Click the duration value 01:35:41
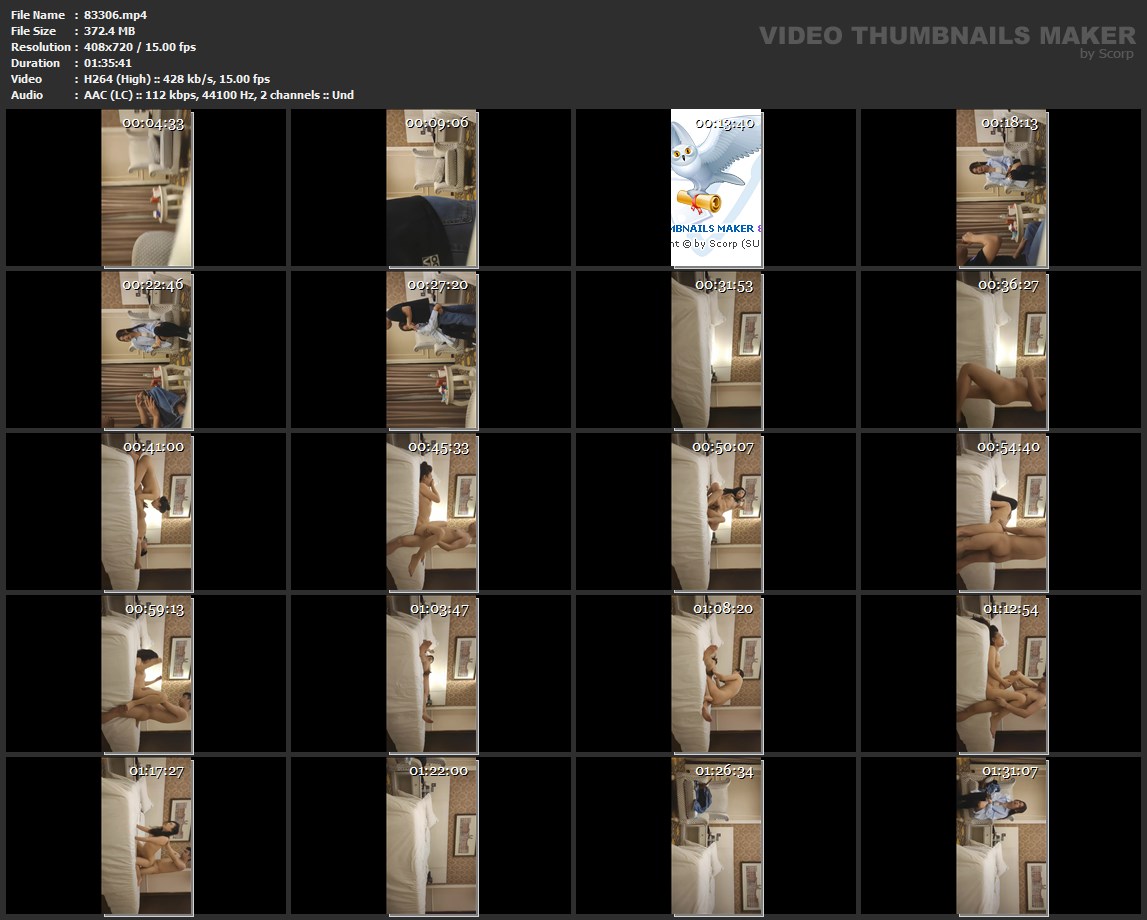1147x920 pixels. pos(108,63)
